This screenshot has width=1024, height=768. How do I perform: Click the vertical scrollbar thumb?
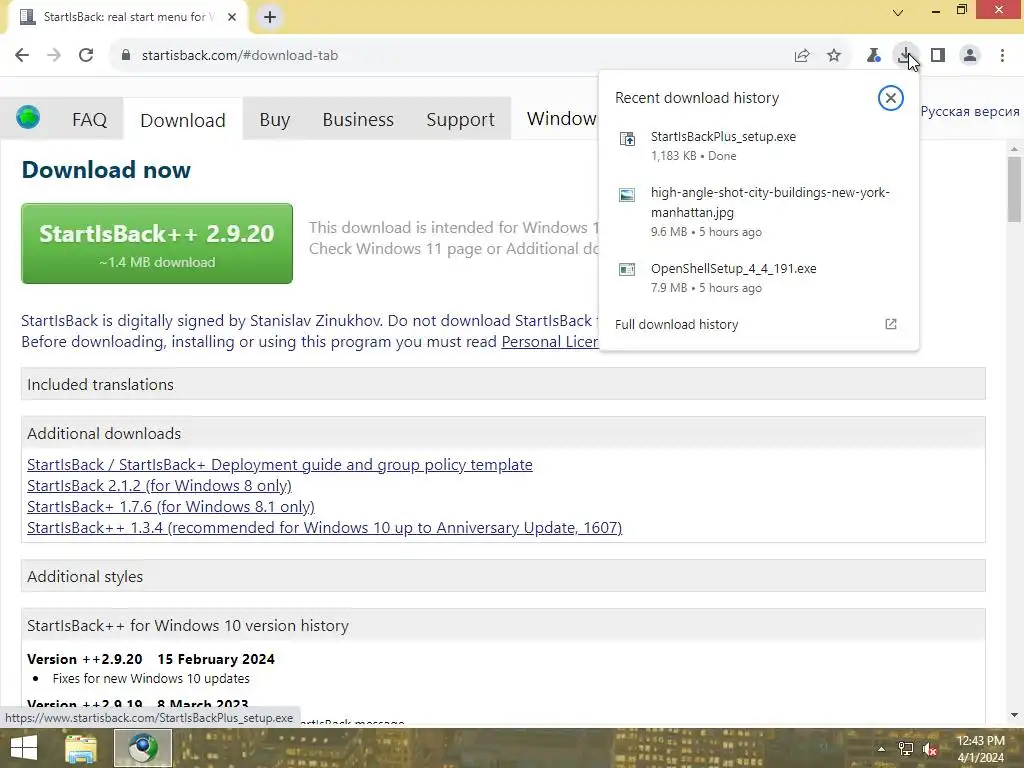(x=1014, y=190)
